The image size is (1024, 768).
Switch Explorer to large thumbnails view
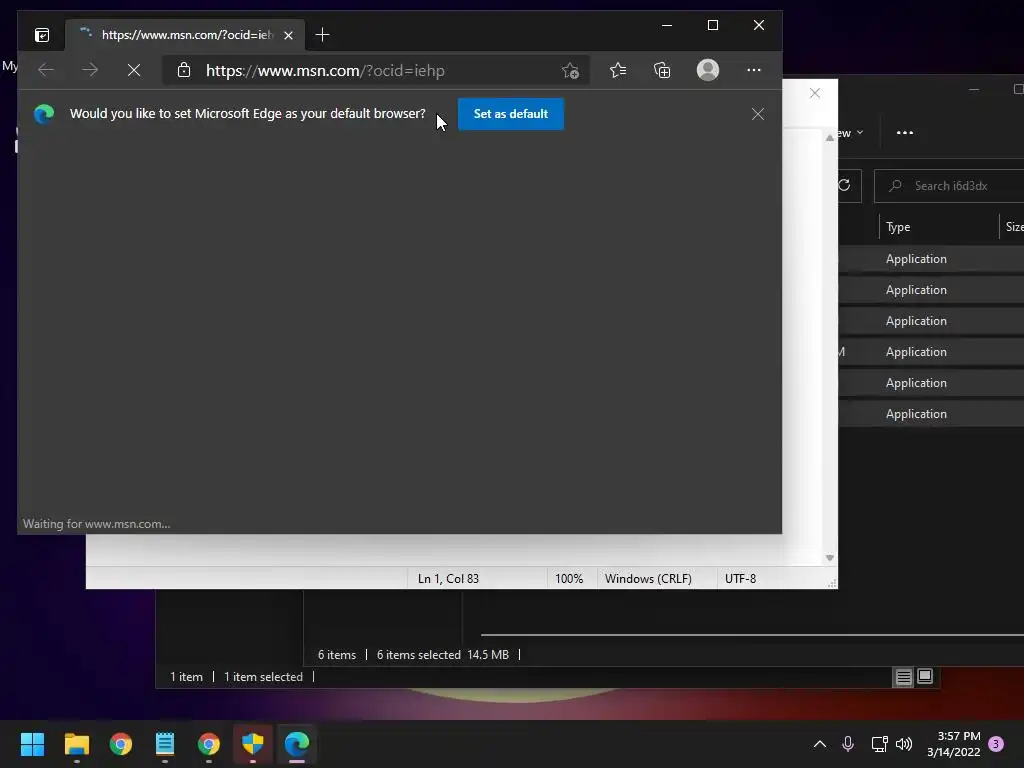[x=925, y=677]
